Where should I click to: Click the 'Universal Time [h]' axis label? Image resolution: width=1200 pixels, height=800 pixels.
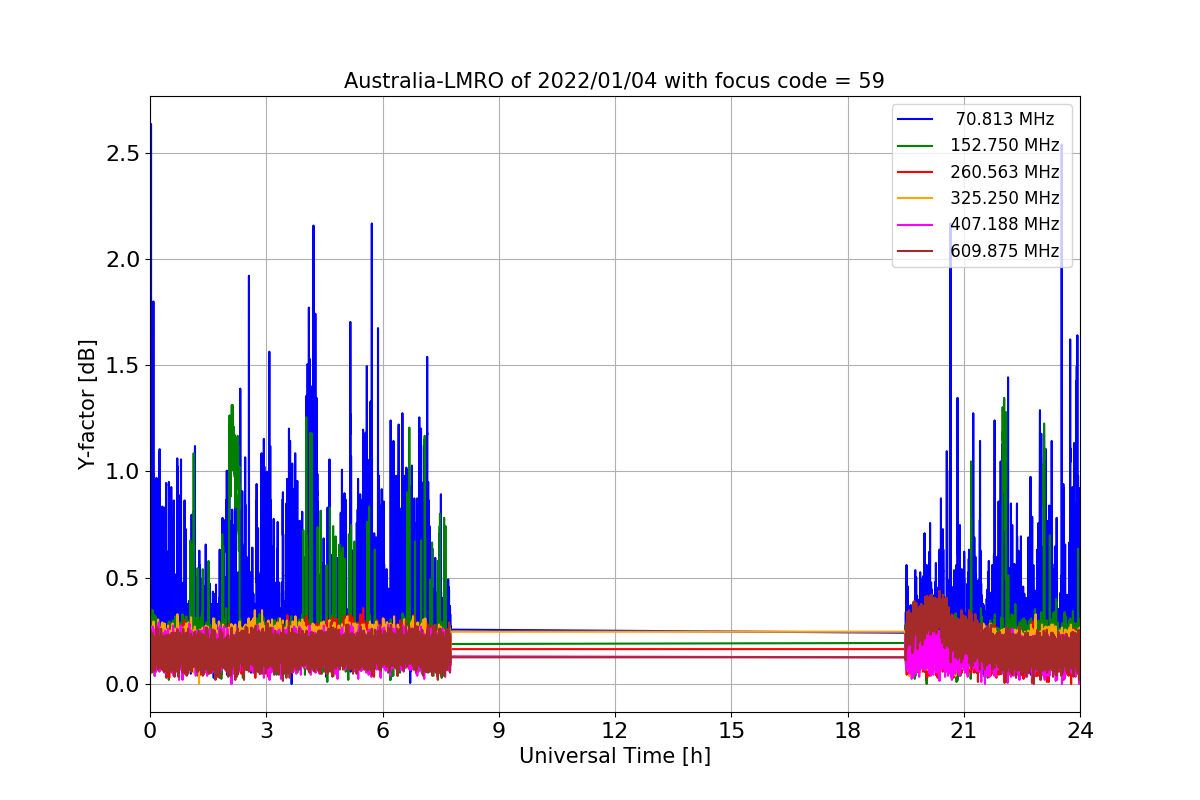point(615,756)
